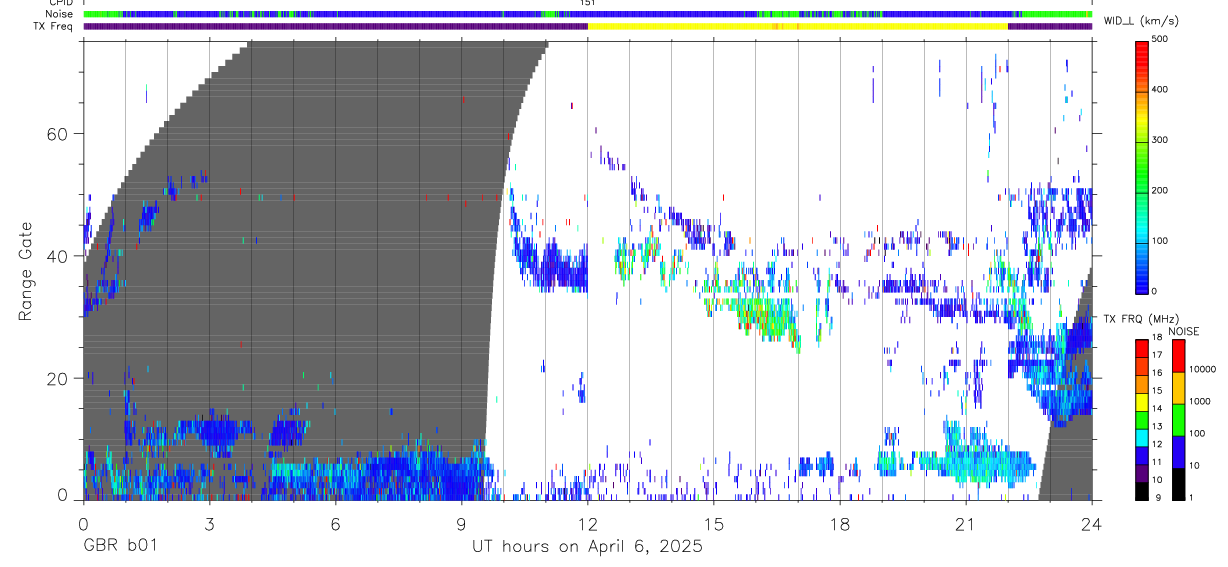Select the 'Range Gate' y-axis title
Screen dimensions: 1228x567
[25, 271]
